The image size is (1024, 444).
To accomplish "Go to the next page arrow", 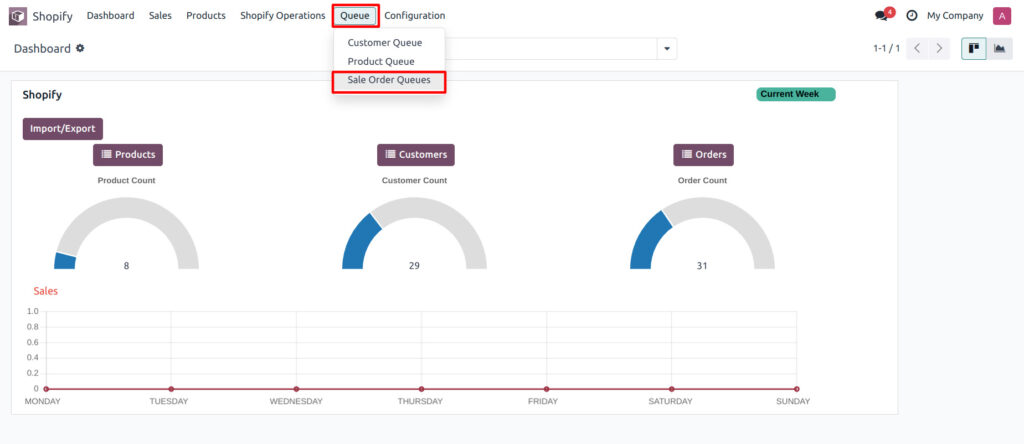I will pyautogui.click(x=938, y=48).
